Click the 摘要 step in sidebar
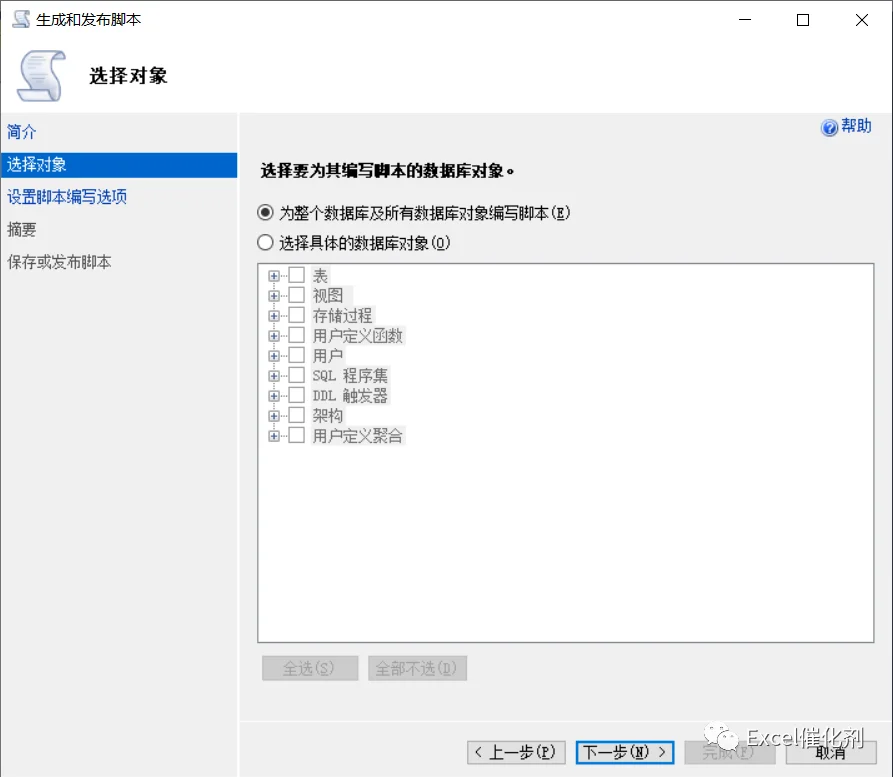 (x=22, y=230)
